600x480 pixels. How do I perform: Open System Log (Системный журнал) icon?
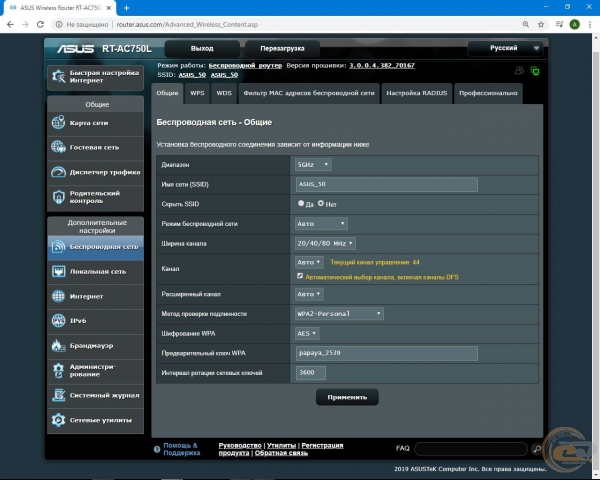click(x=59, y=395)
